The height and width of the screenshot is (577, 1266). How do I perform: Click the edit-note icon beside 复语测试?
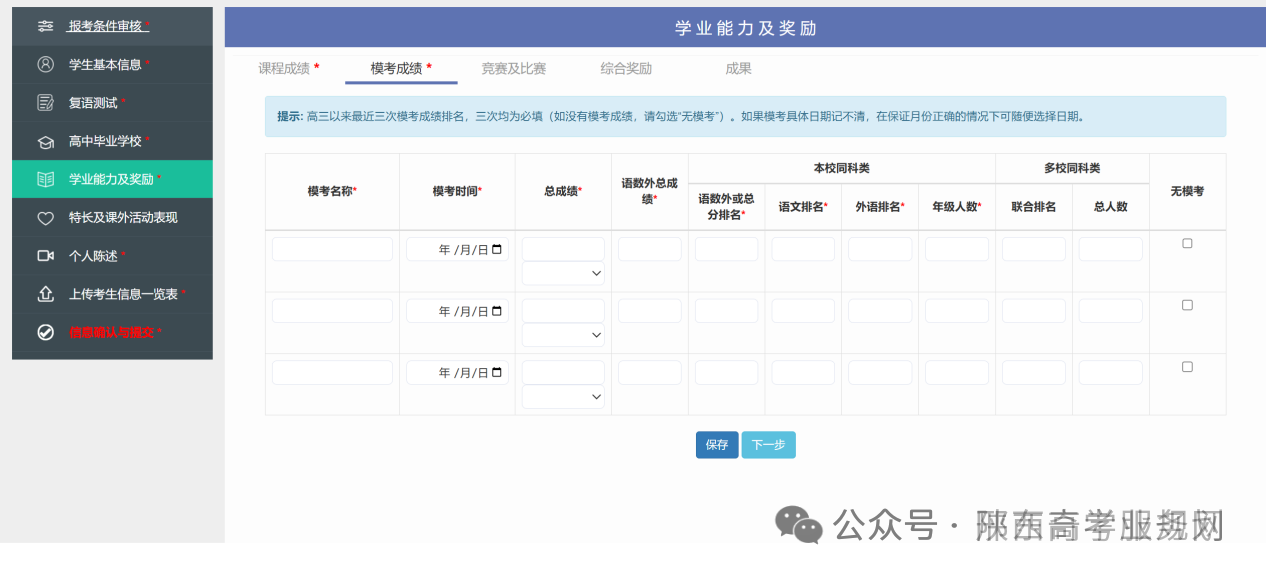tap(45, 103)
